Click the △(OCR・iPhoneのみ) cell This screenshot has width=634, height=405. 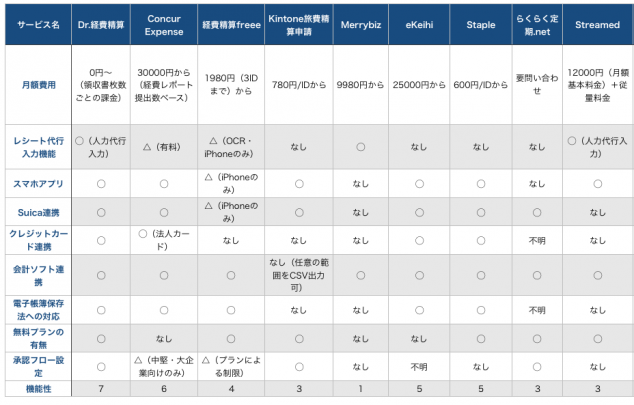click(x=231, y=147)
